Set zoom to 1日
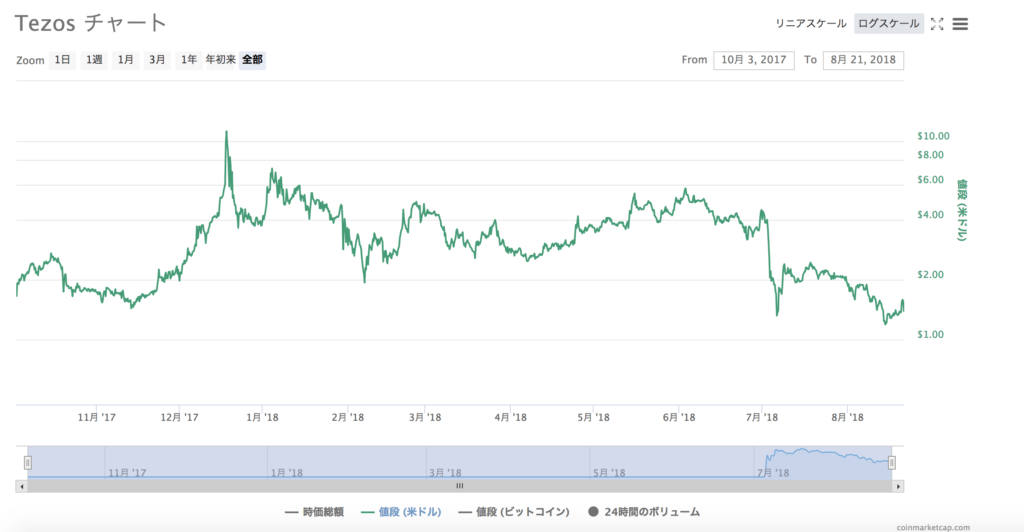This screenshot has width=1024, height=532. point(62,60)
